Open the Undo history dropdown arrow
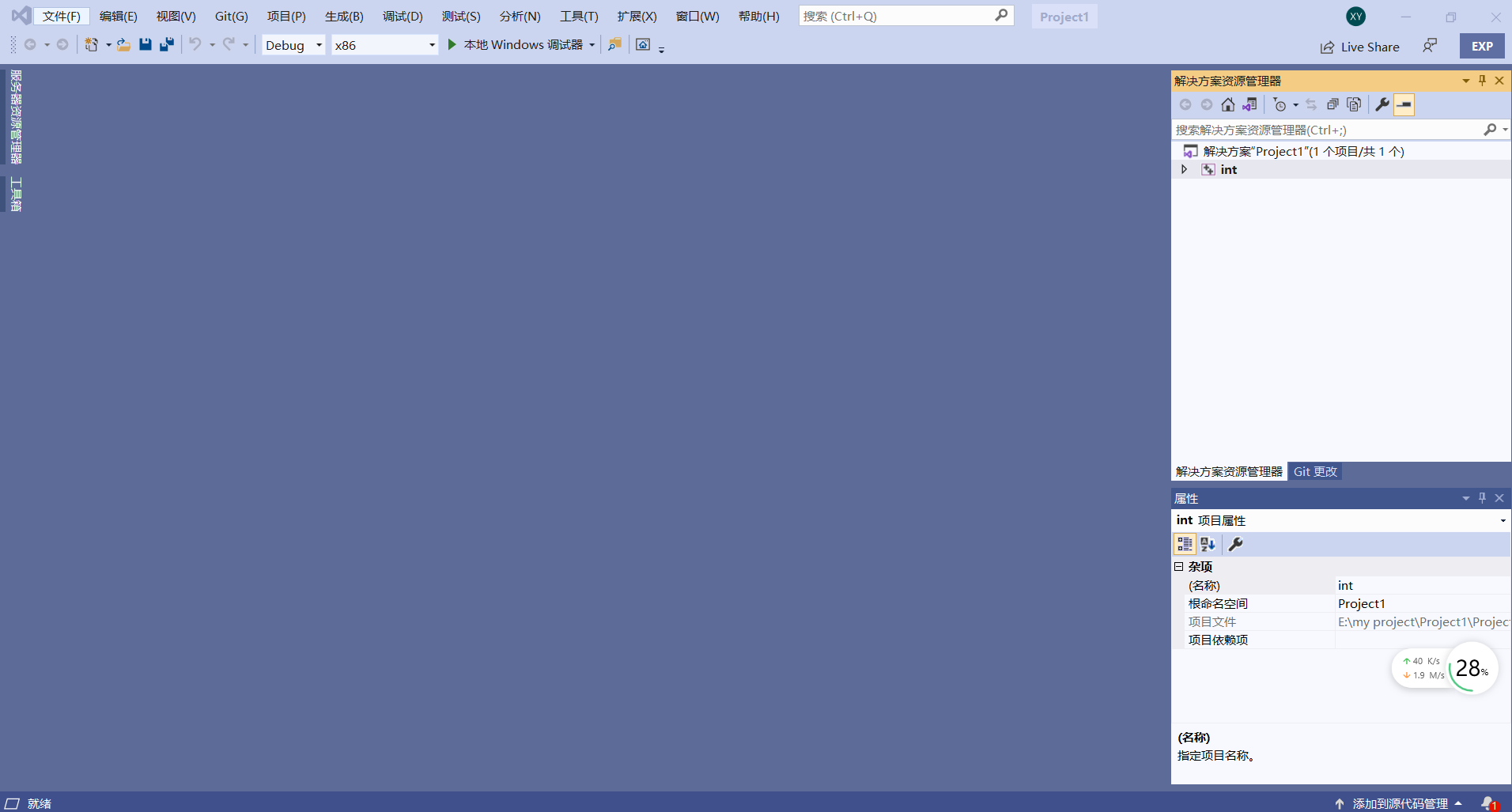1512x812 pixels. coord(212,45)
